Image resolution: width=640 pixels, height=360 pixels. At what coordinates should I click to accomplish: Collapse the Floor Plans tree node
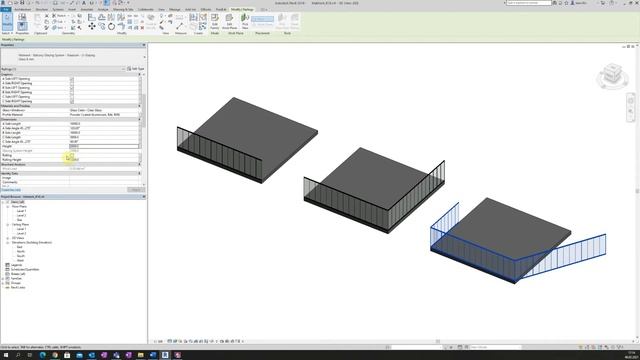pos(8,207)
